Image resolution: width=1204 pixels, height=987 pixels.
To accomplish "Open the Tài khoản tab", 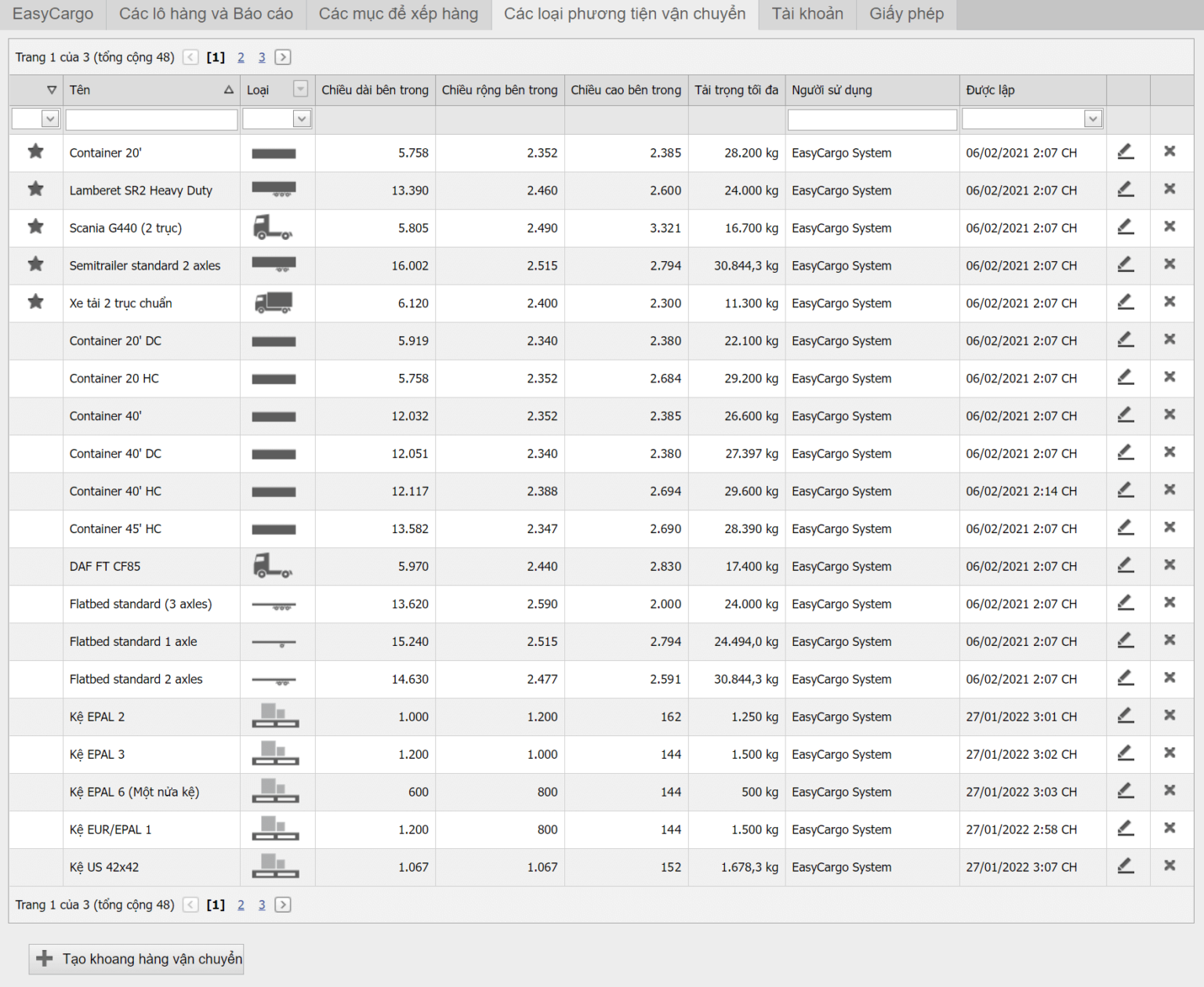I will [x=807, y=14].
